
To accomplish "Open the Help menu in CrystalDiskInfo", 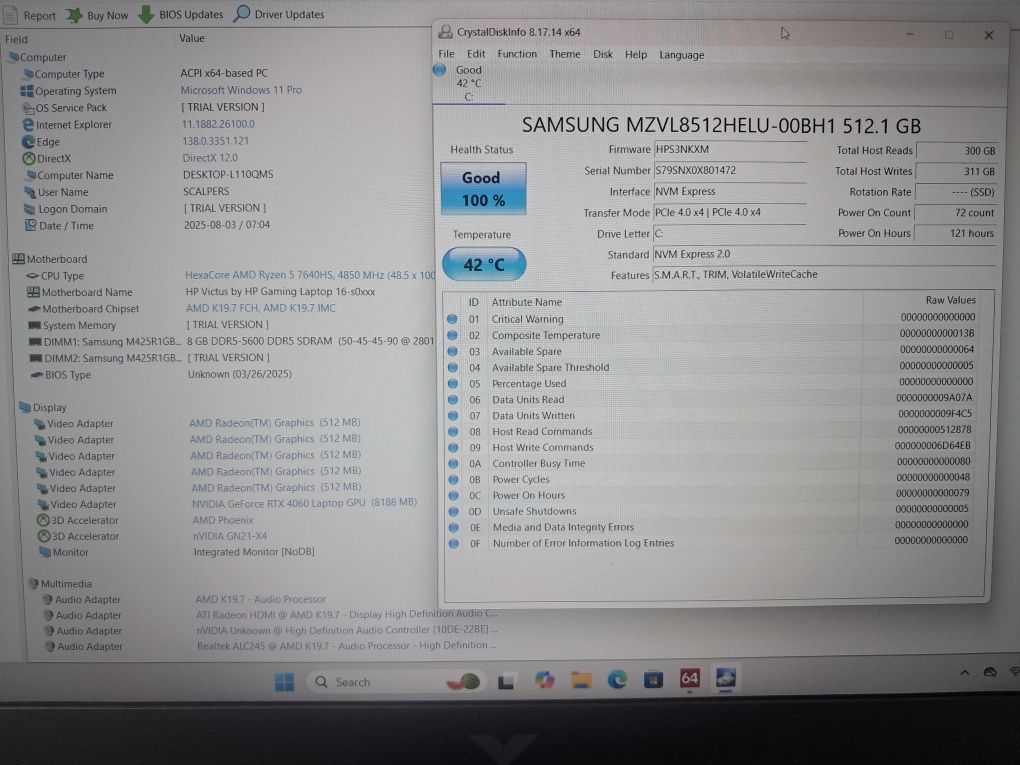I will [636, 55].
